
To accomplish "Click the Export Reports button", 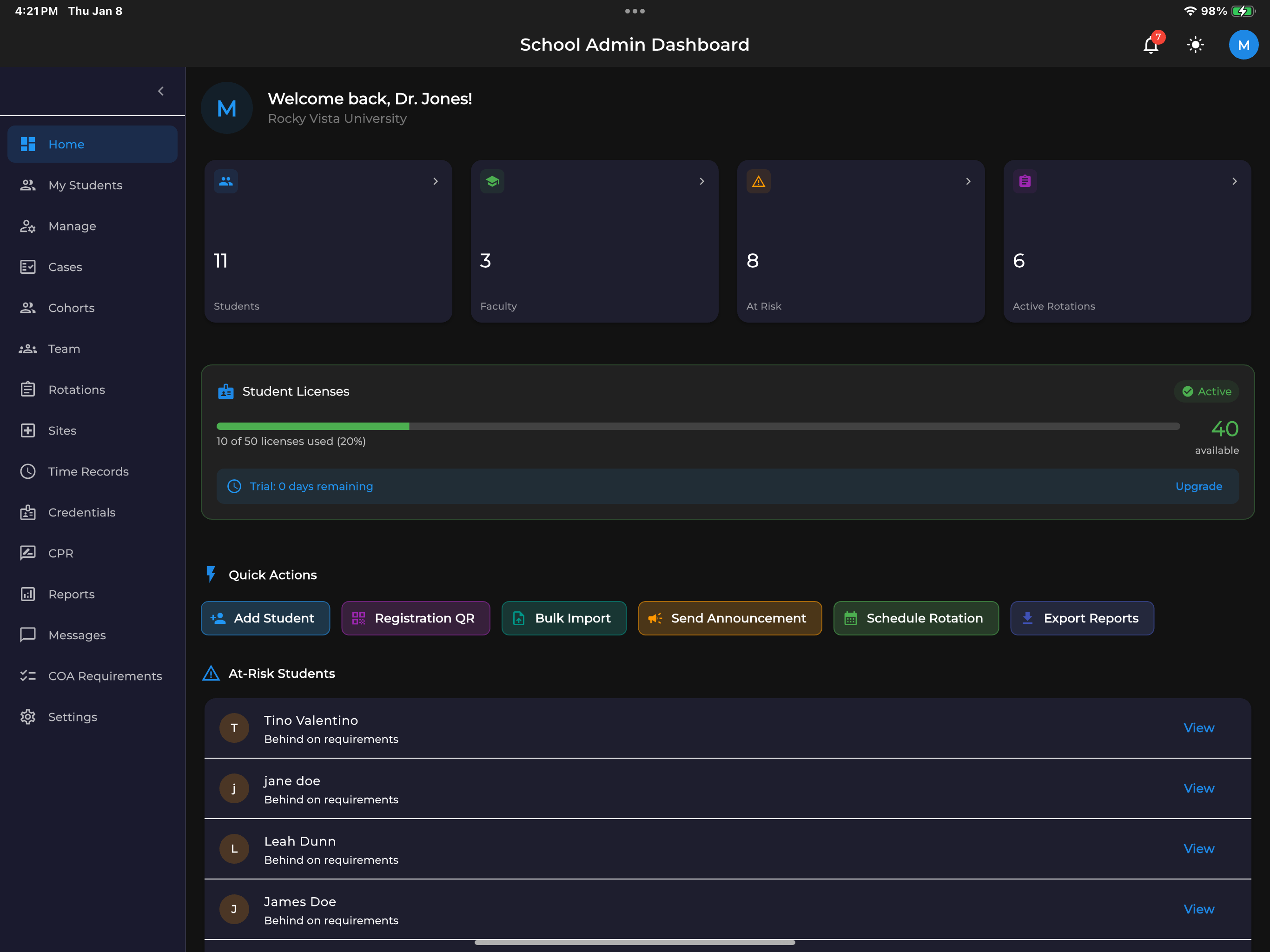I will coord(1082,618).
